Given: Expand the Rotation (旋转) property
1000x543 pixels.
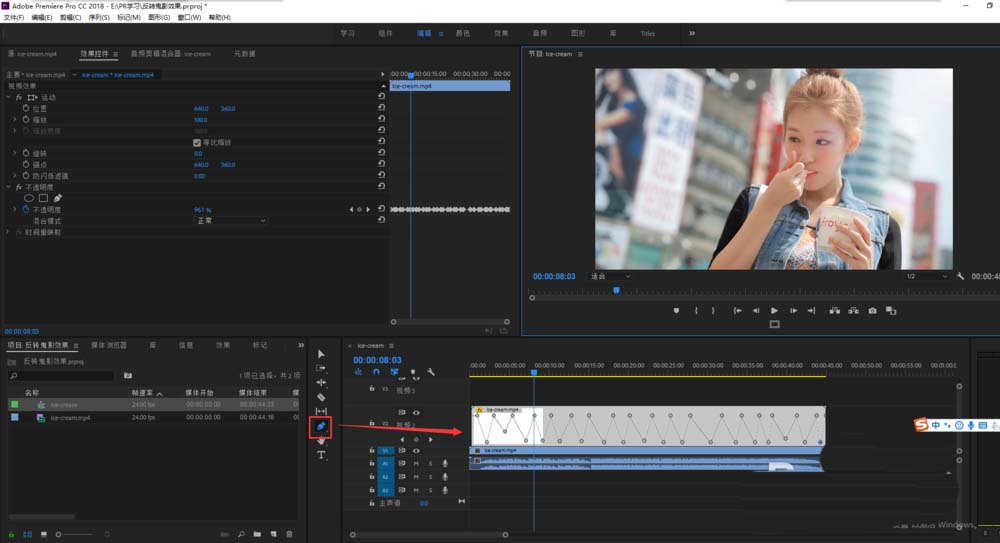Looking at the screenshot, I should pyautogui.click(x=15, y=153).
